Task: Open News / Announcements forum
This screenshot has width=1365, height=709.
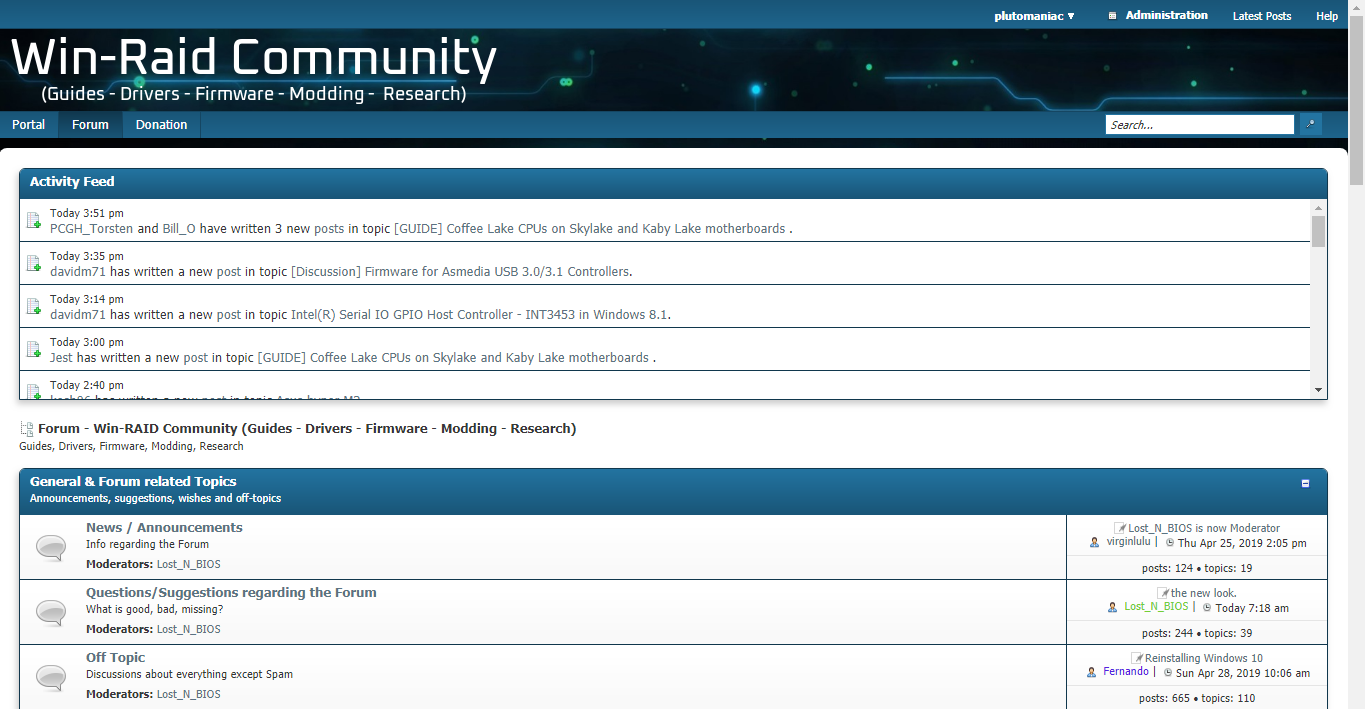Action: tap(164, 528)
